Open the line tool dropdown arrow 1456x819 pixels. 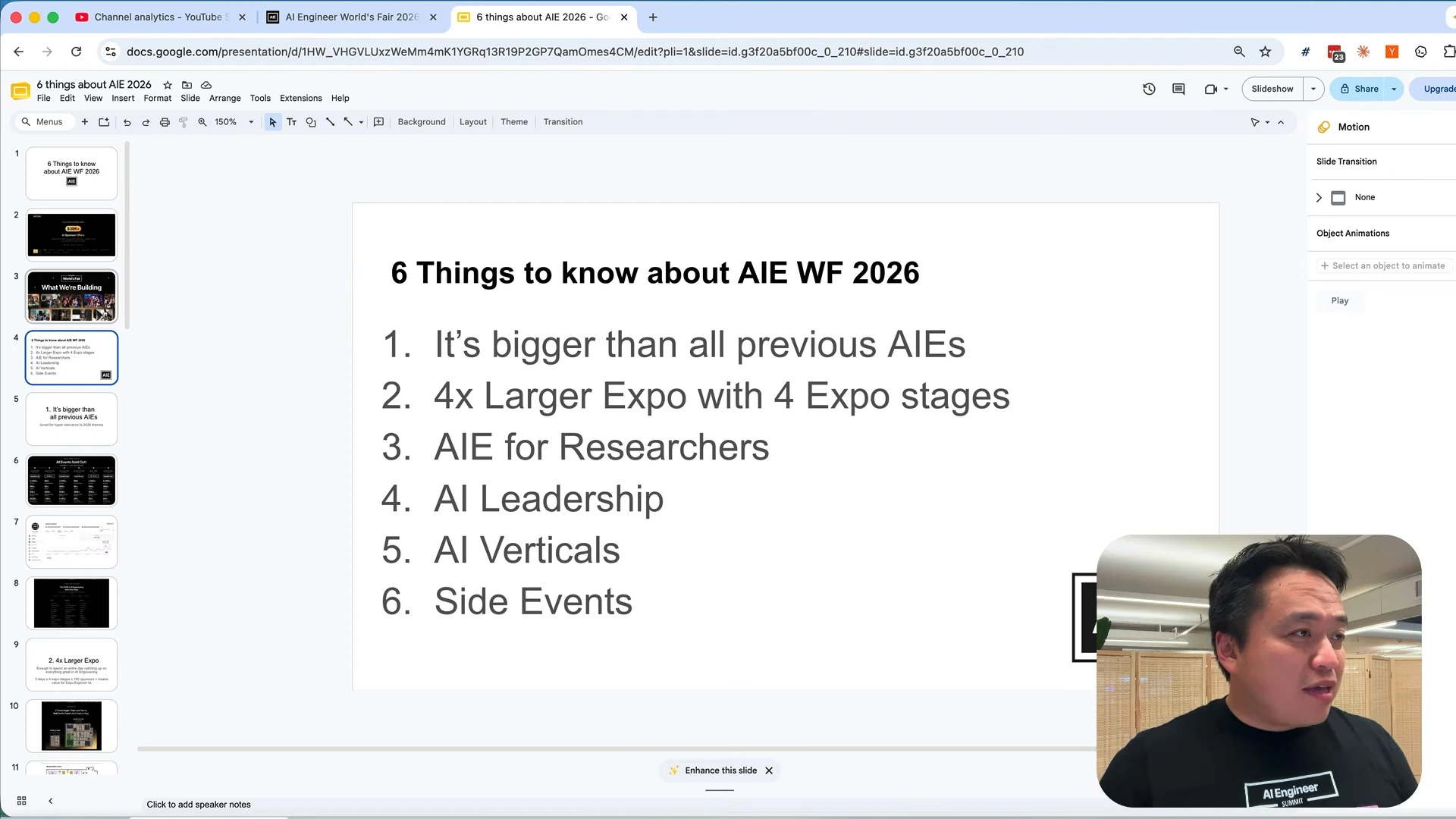(x=361, y=122)
